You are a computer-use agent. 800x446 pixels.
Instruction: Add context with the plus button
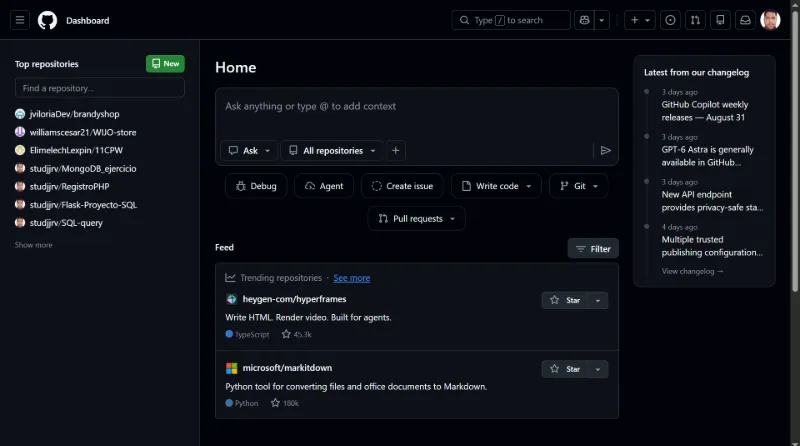tap(395, 151)
